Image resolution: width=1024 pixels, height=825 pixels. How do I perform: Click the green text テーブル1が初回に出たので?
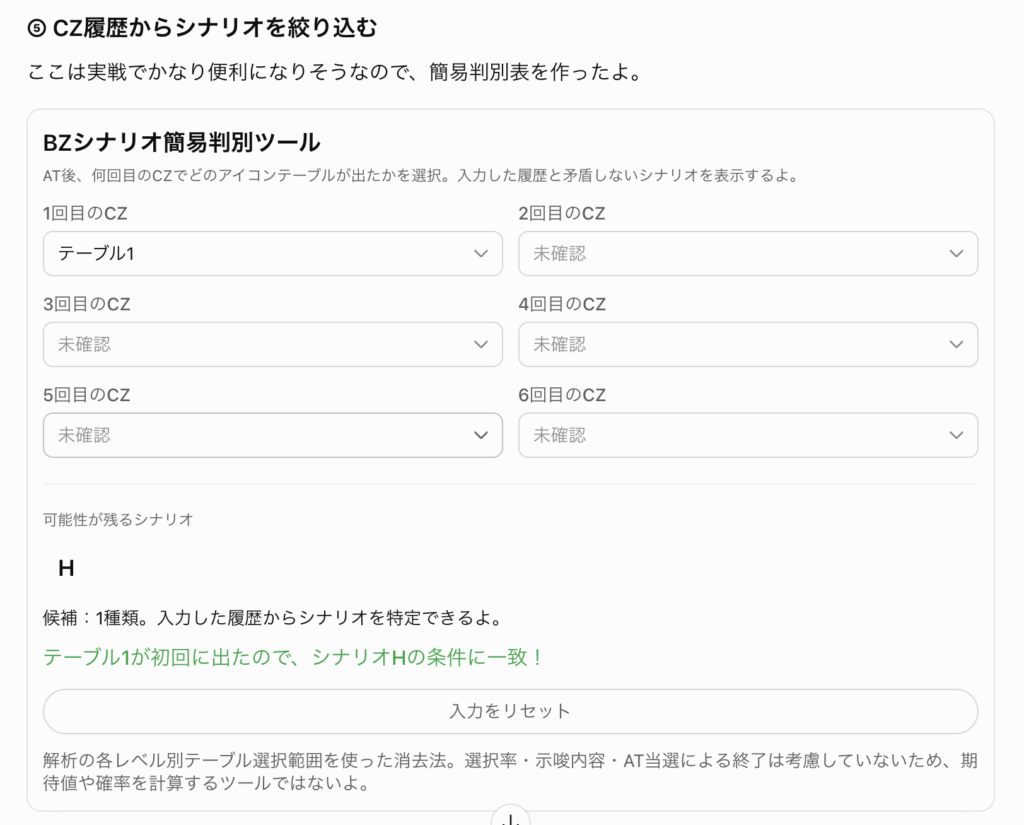[167, 657]
